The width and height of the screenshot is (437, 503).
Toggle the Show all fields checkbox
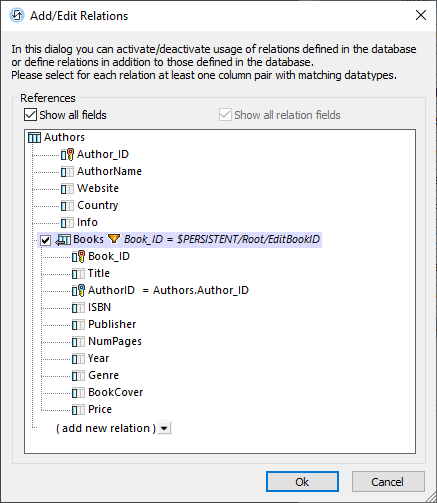click(30, 115)
